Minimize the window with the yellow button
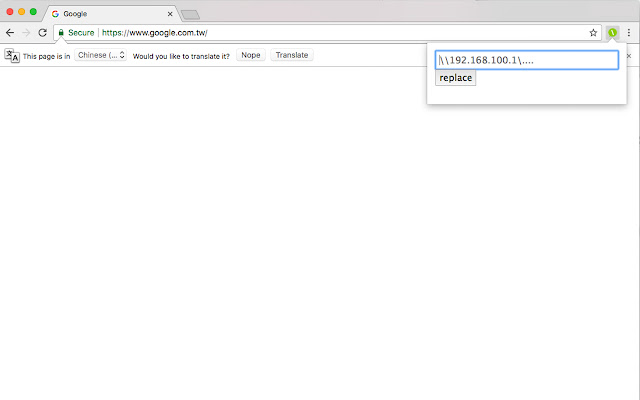 [20, 11]
